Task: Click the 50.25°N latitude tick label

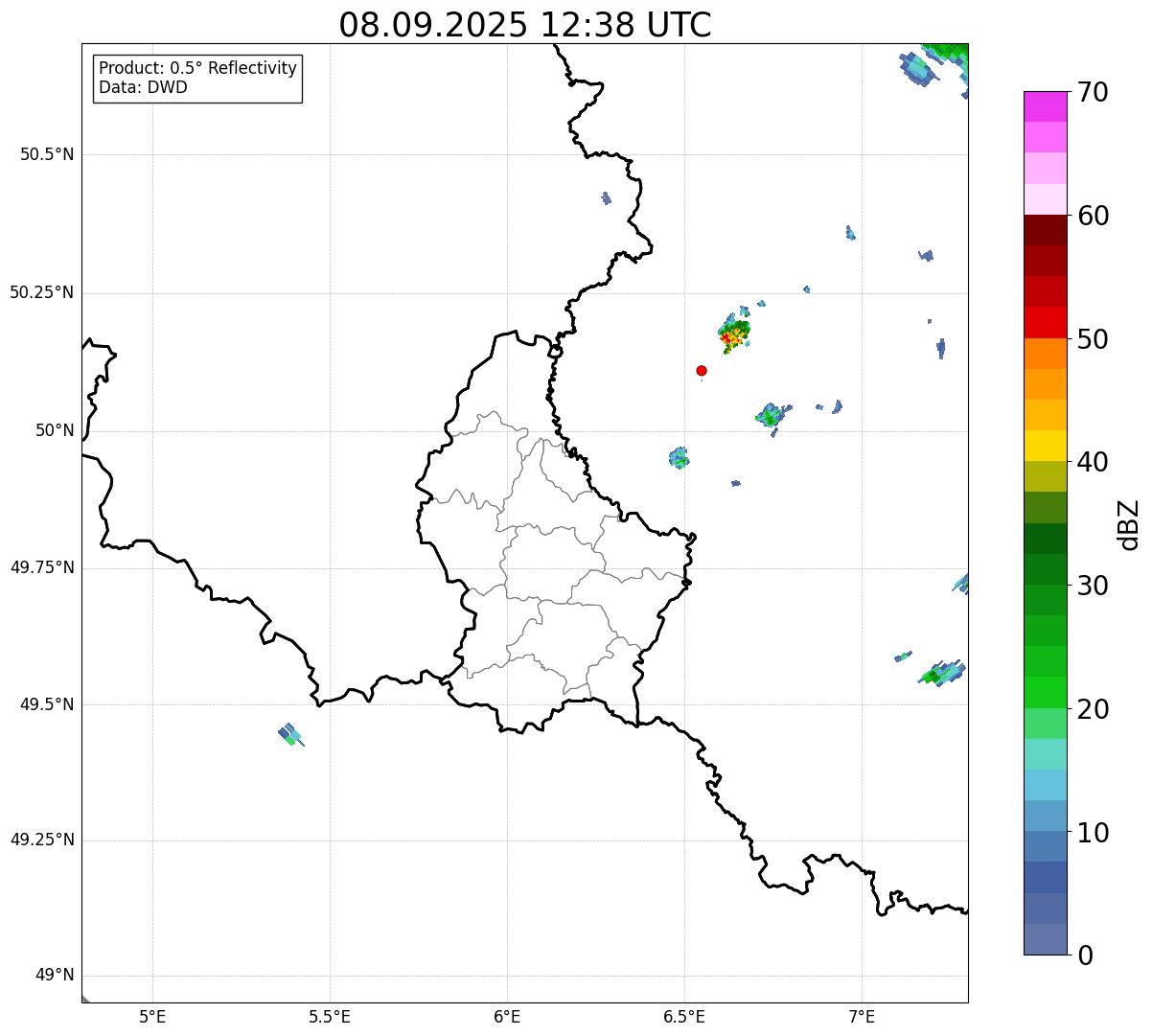Action: 41,292
